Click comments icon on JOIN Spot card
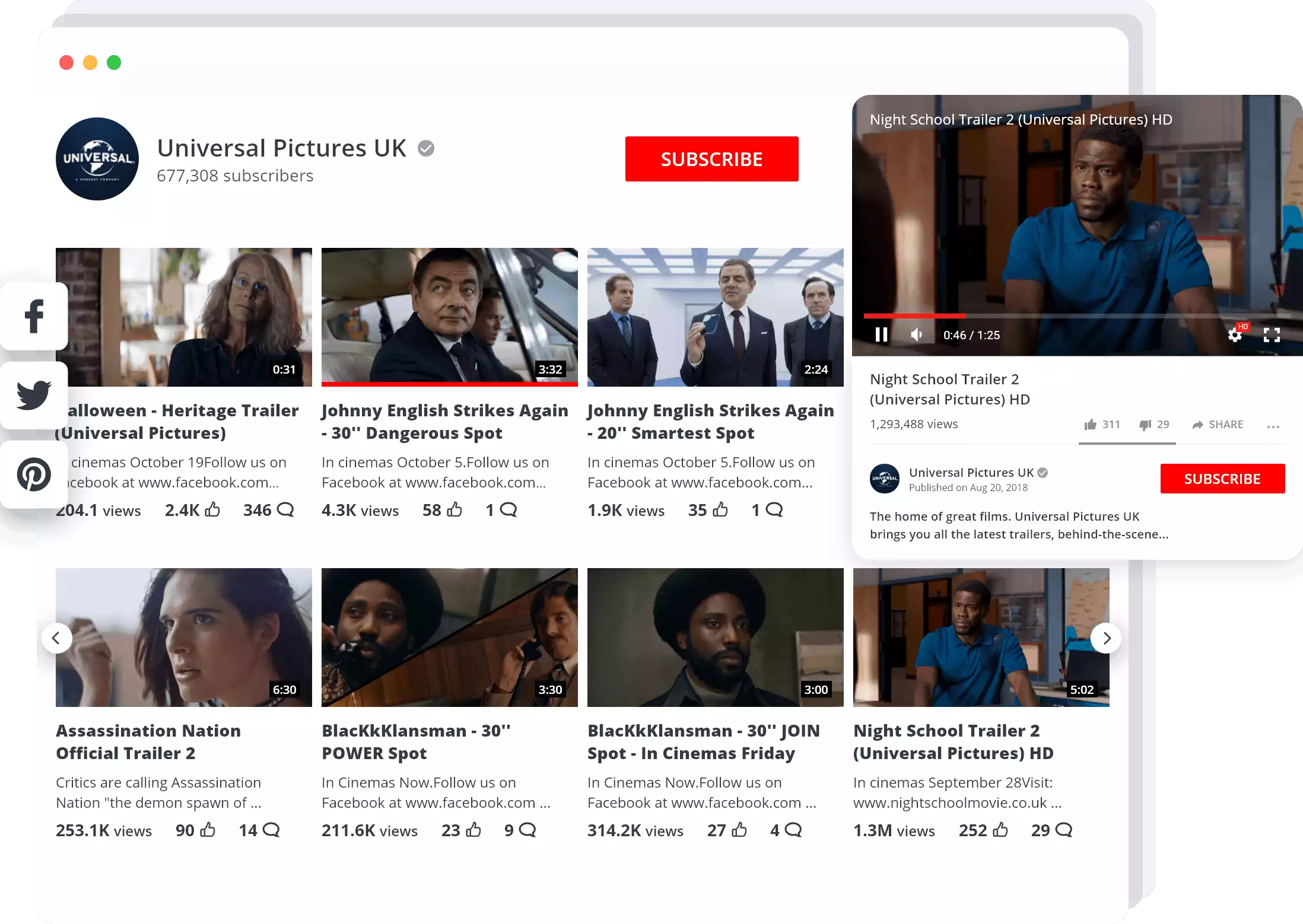This screenshot has width=1303, height=924. (793, 830)
